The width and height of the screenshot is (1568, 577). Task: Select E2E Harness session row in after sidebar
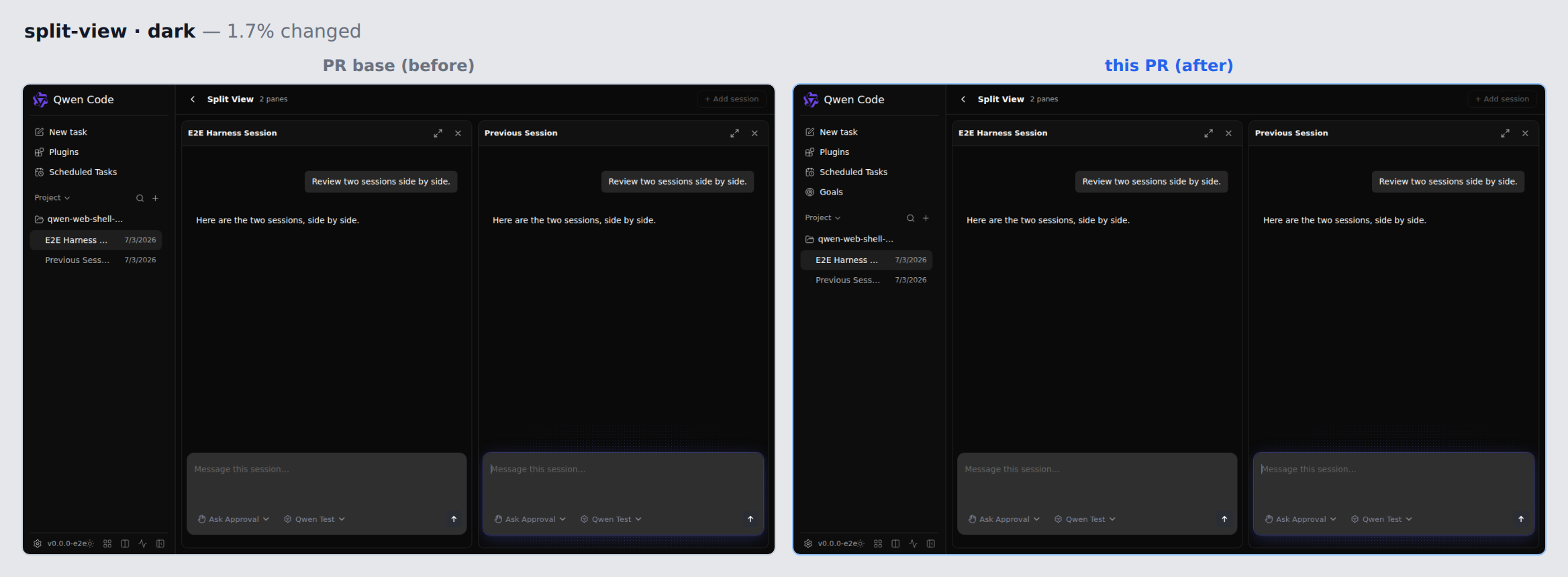(x=867, y=260)
